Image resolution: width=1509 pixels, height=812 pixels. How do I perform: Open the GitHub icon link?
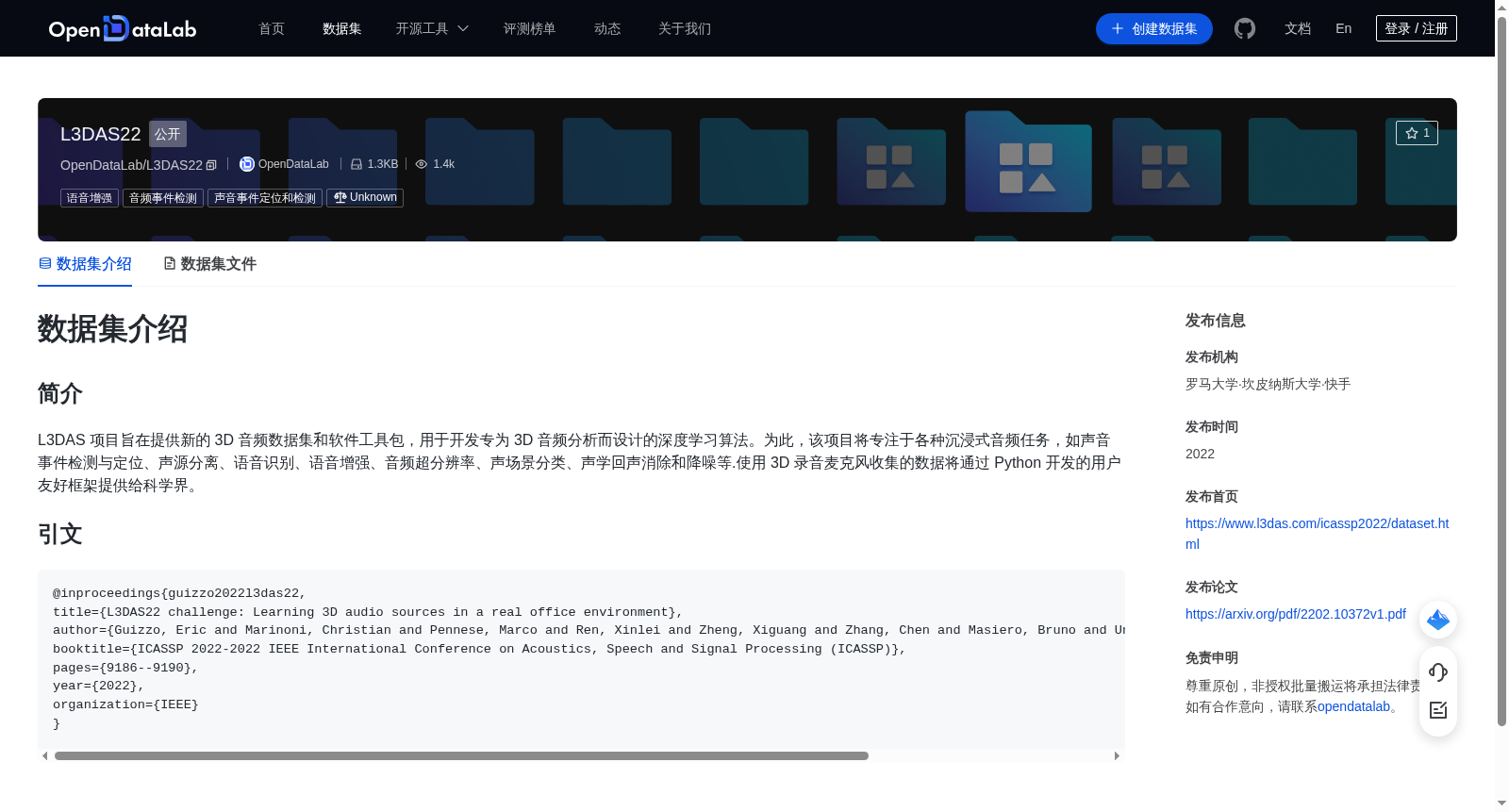[1245, 28]
